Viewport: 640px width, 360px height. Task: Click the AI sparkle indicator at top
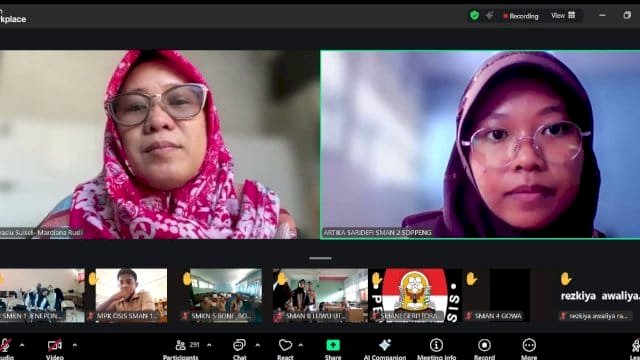tap(489, 16)
